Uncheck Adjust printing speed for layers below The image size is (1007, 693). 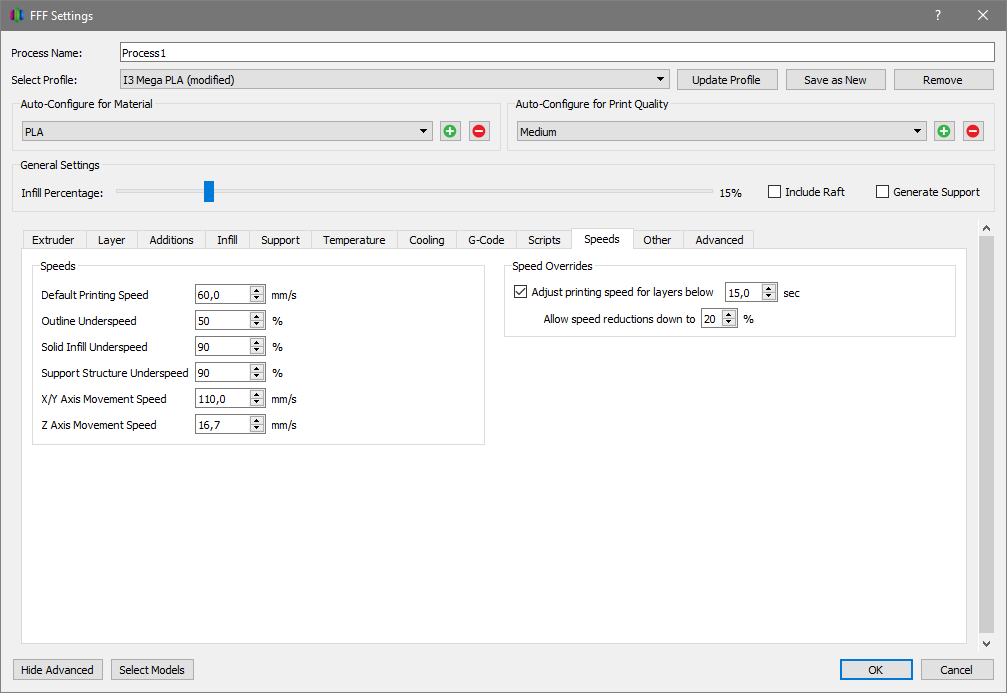(x=520, y=292)
